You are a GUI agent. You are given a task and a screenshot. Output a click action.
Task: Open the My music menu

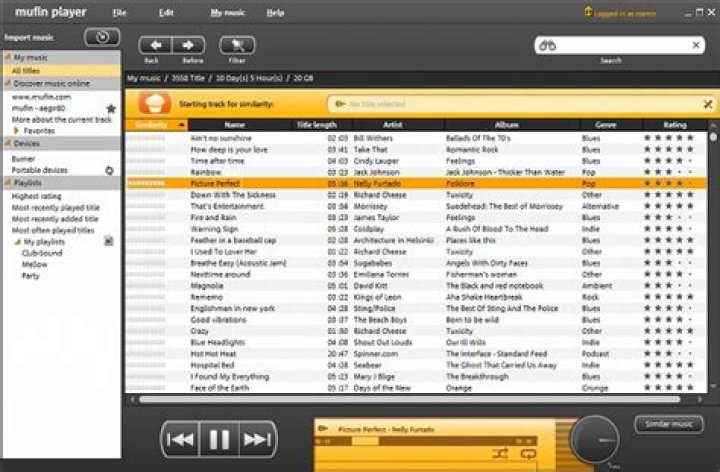[227, 13]
